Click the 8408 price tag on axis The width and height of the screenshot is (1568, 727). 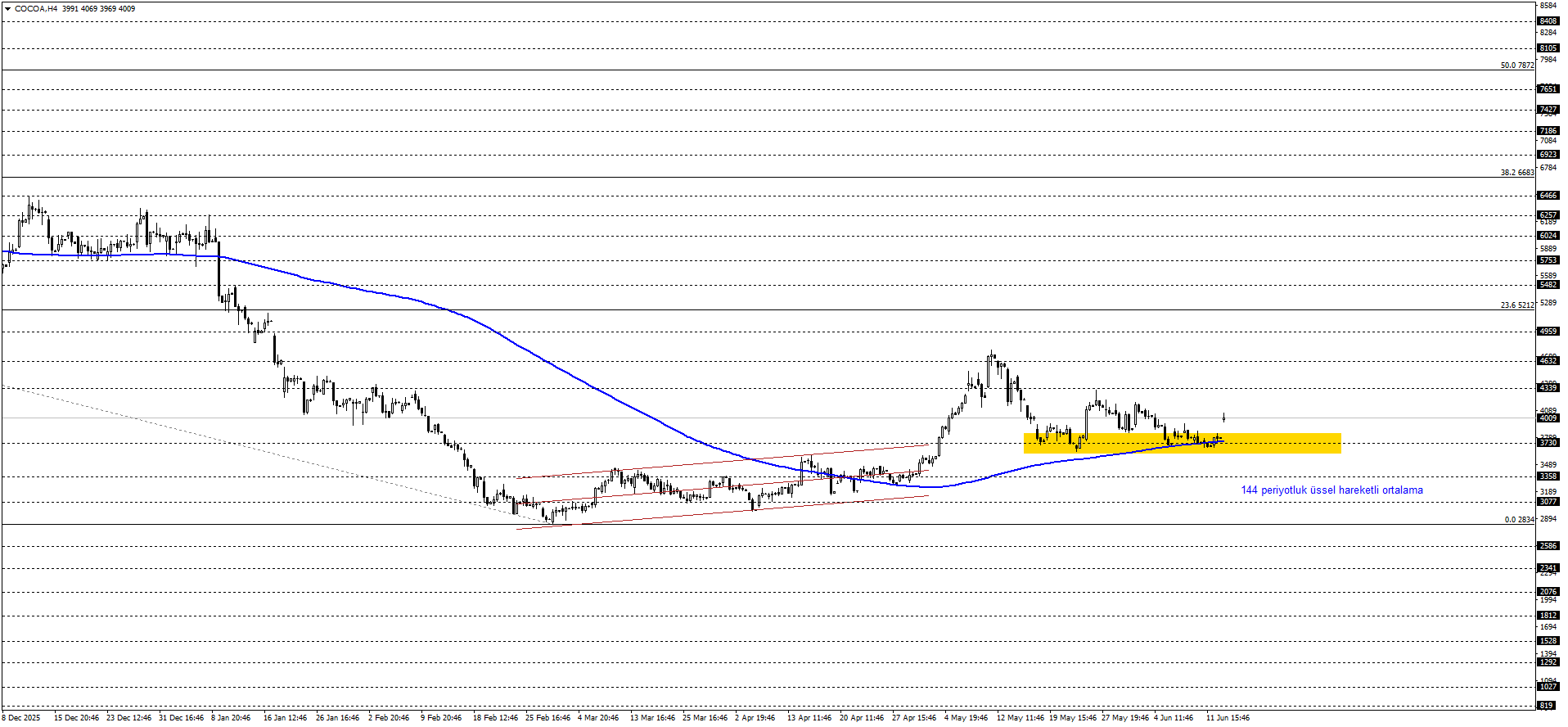(1548, 21)
